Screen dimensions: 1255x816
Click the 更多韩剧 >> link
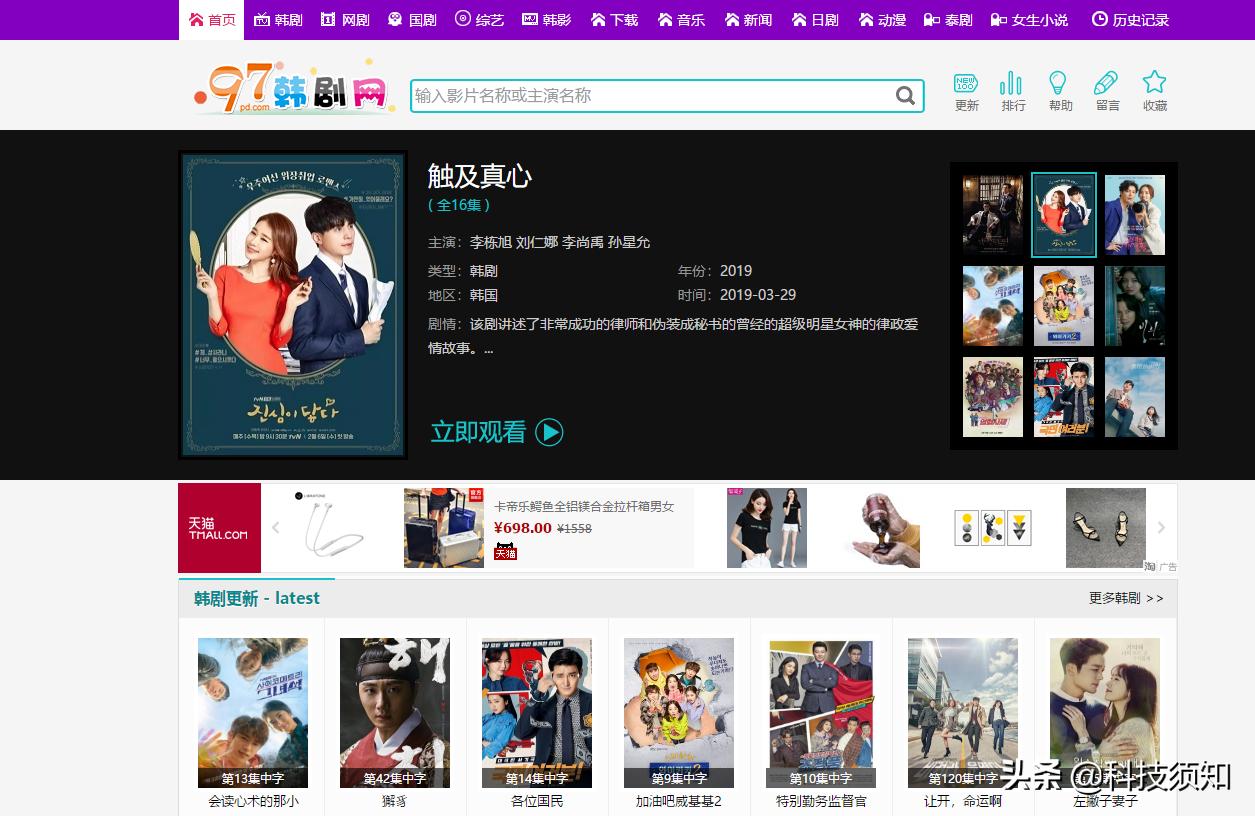[x=1125, y=598]
